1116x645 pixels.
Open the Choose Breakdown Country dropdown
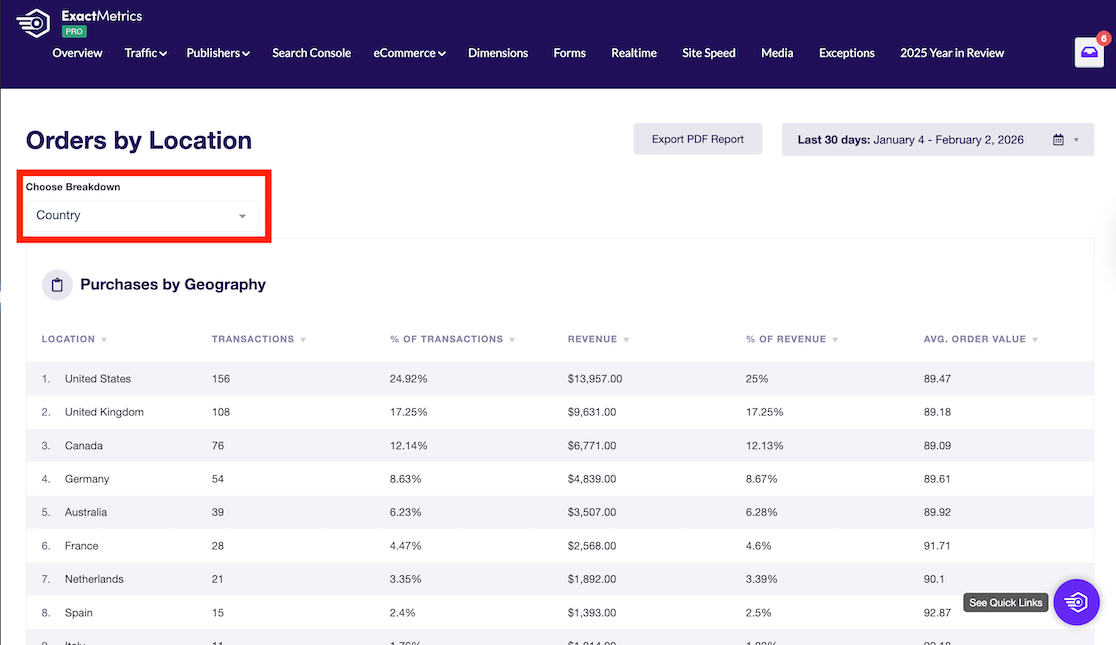[141, 216]
